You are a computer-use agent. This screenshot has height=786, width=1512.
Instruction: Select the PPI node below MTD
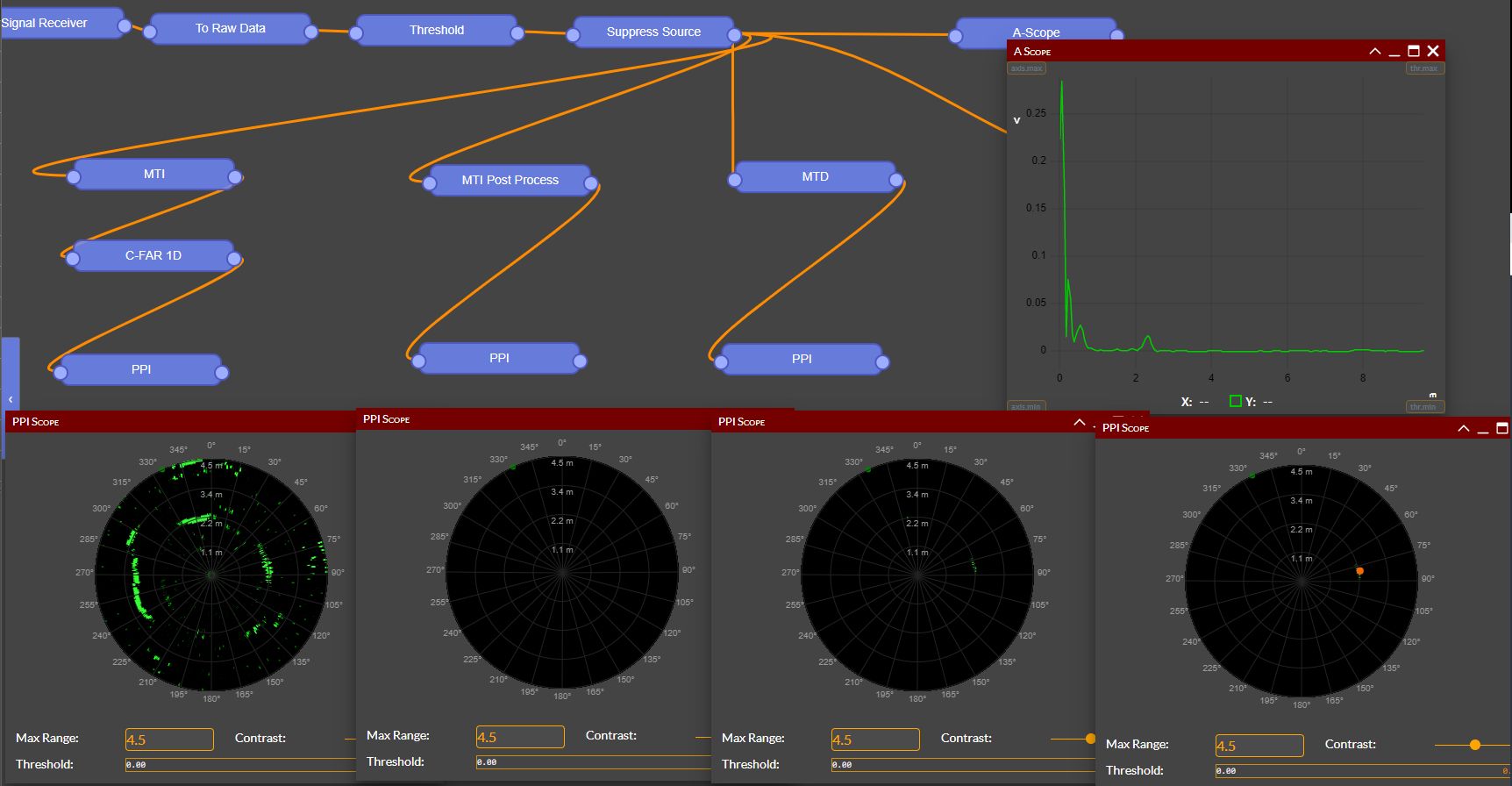801,360
